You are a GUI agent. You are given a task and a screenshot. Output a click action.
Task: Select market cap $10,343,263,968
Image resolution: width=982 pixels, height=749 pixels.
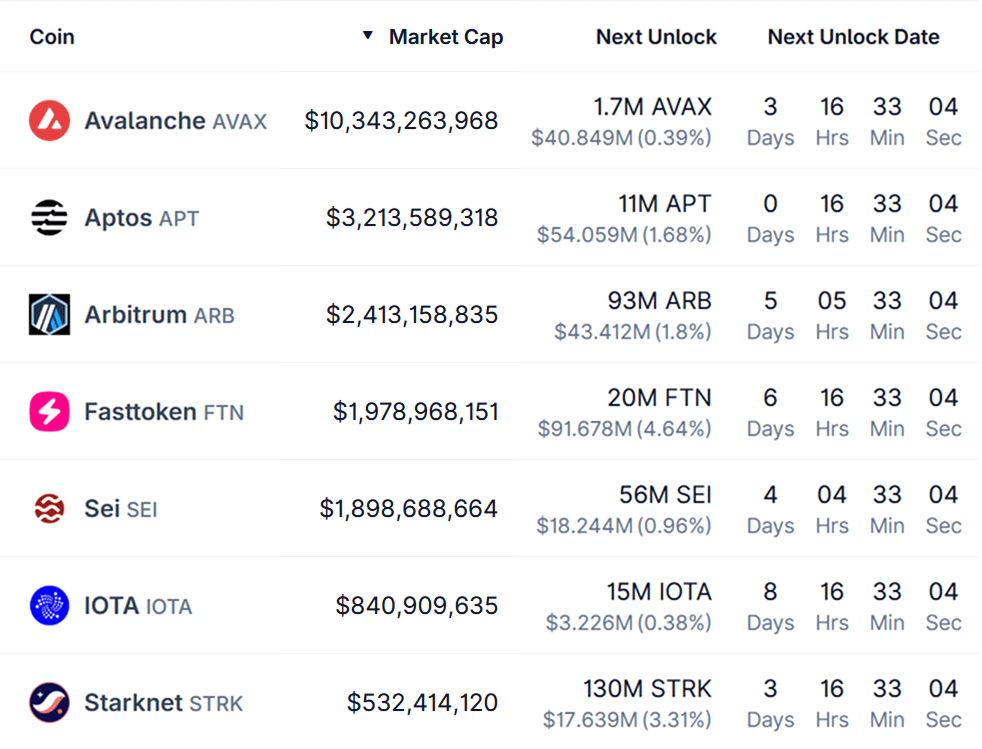coord(401,121)
